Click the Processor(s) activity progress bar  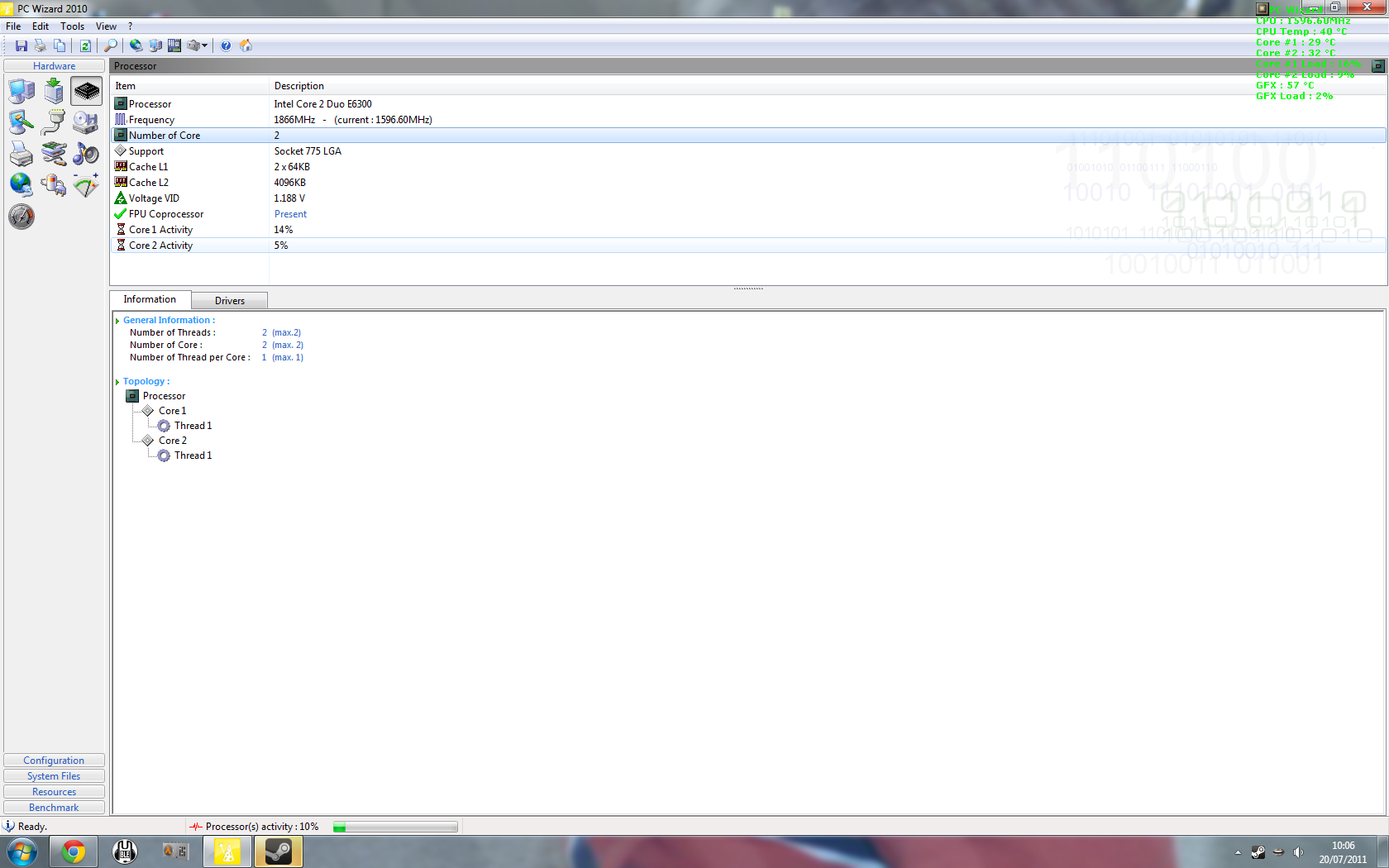tap(395, 827)
